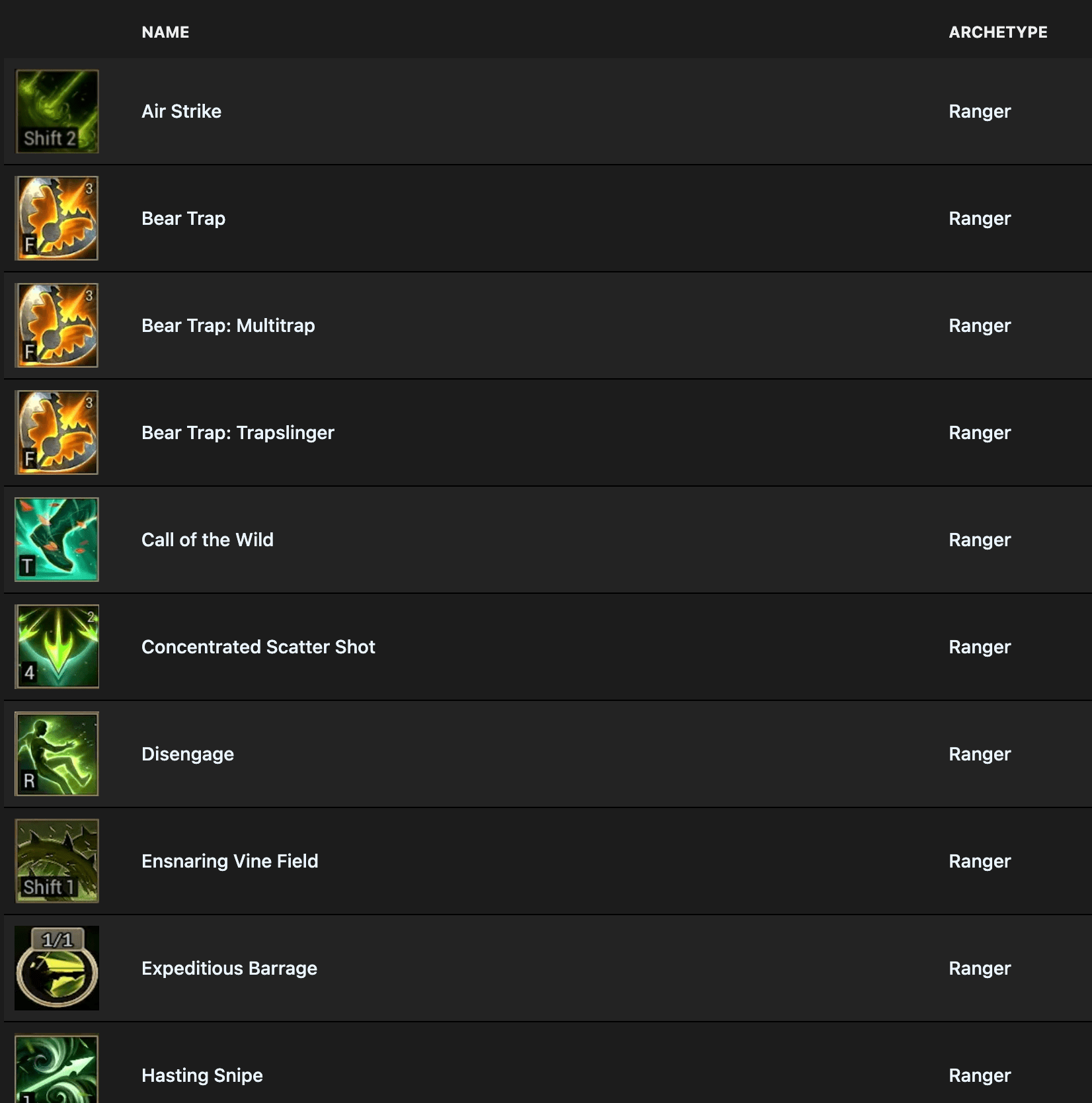Click Ranger next to Disengage
The image size is (1092, 1103).
pyautogui.click(x=979, y=754)
